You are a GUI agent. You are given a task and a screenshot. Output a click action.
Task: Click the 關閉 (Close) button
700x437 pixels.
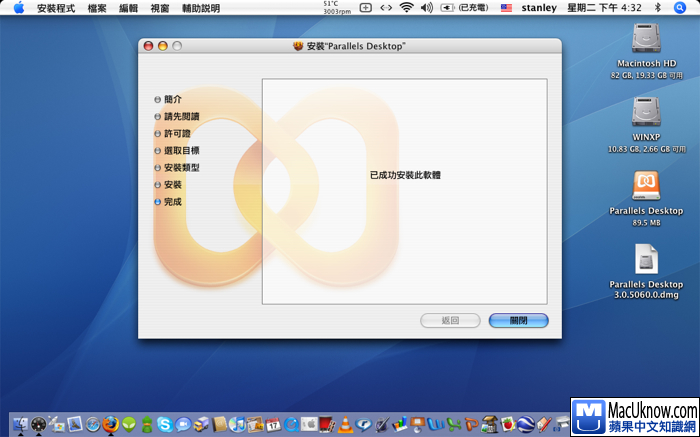(x=518, y=320)
